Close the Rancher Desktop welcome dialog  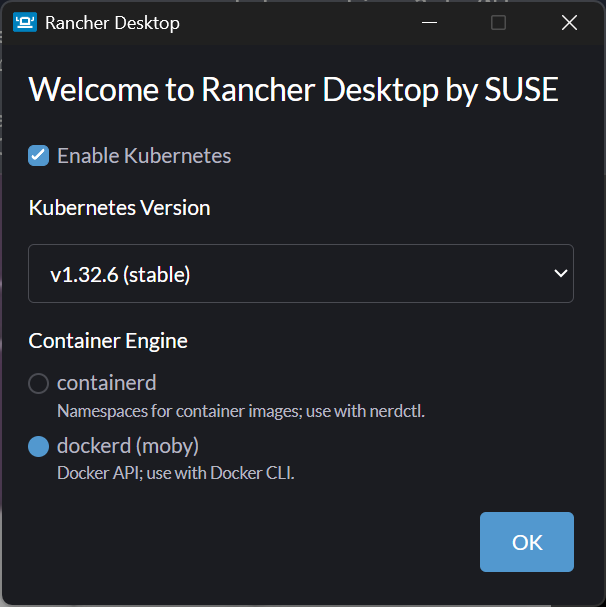click(569, 22)
